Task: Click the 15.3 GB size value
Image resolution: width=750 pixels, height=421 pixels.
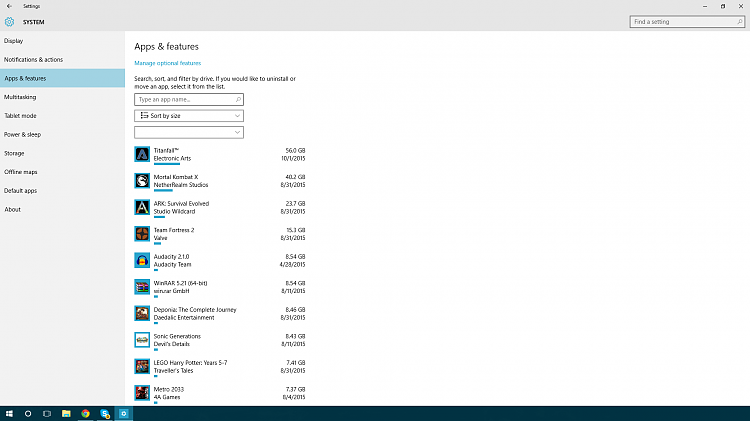Action: [296, 230]
